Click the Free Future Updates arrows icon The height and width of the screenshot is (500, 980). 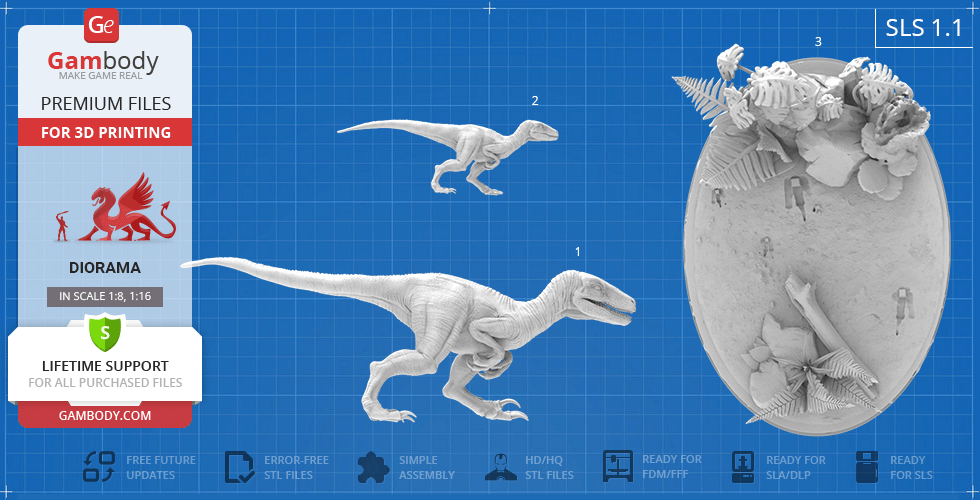pos(98,467)
